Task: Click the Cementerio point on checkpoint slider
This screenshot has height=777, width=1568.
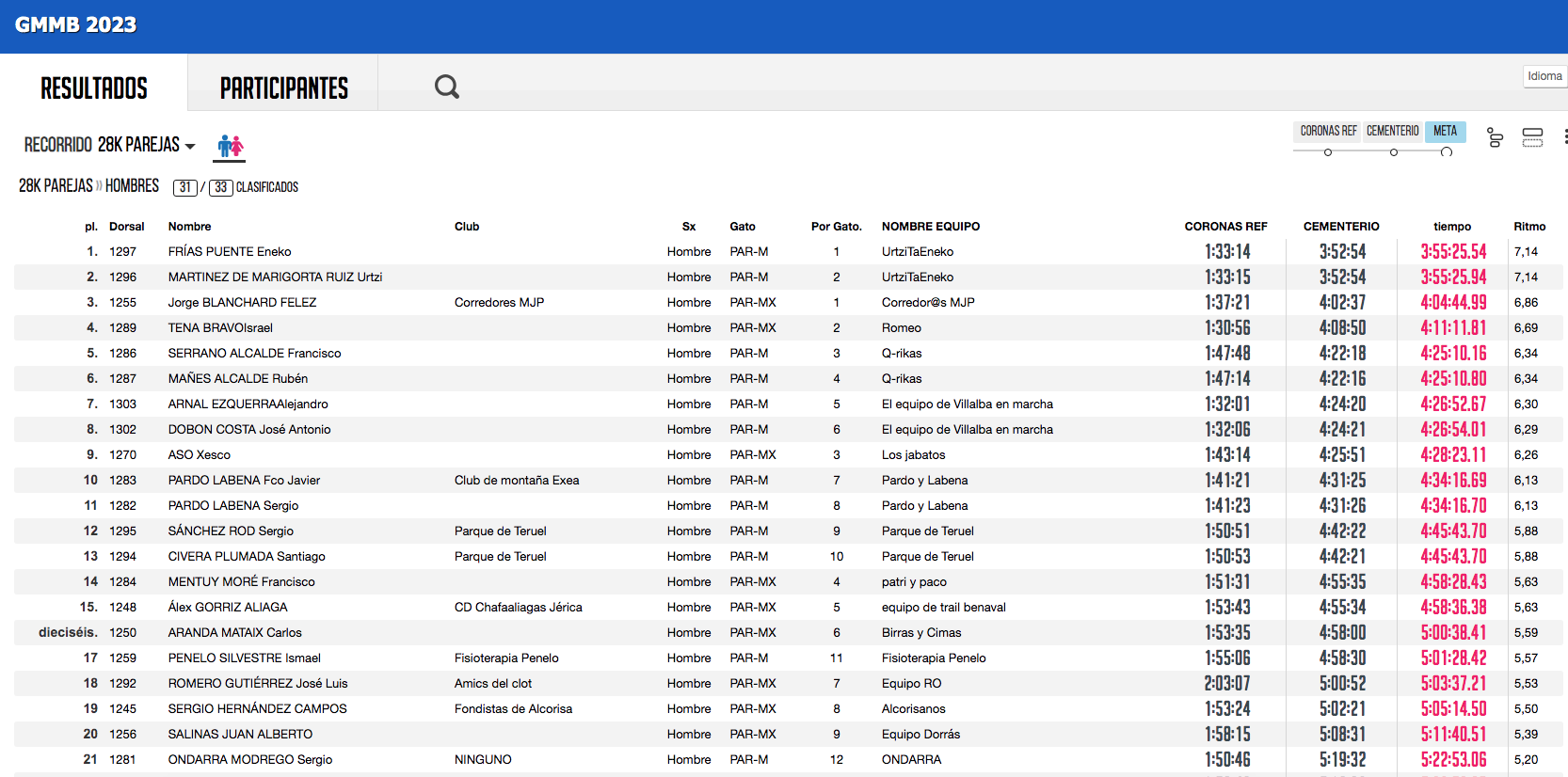Action: coord(1394,152)
